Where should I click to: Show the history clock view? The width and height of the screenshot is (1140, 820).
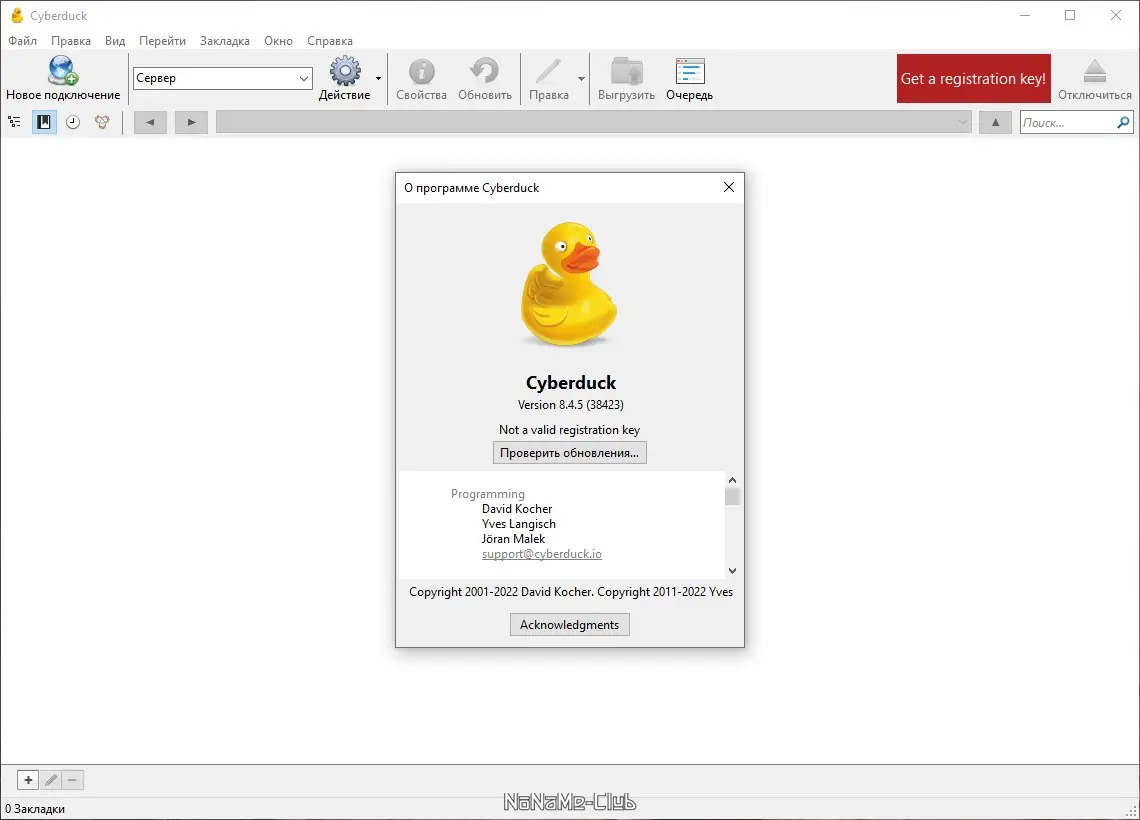point(73,122)
